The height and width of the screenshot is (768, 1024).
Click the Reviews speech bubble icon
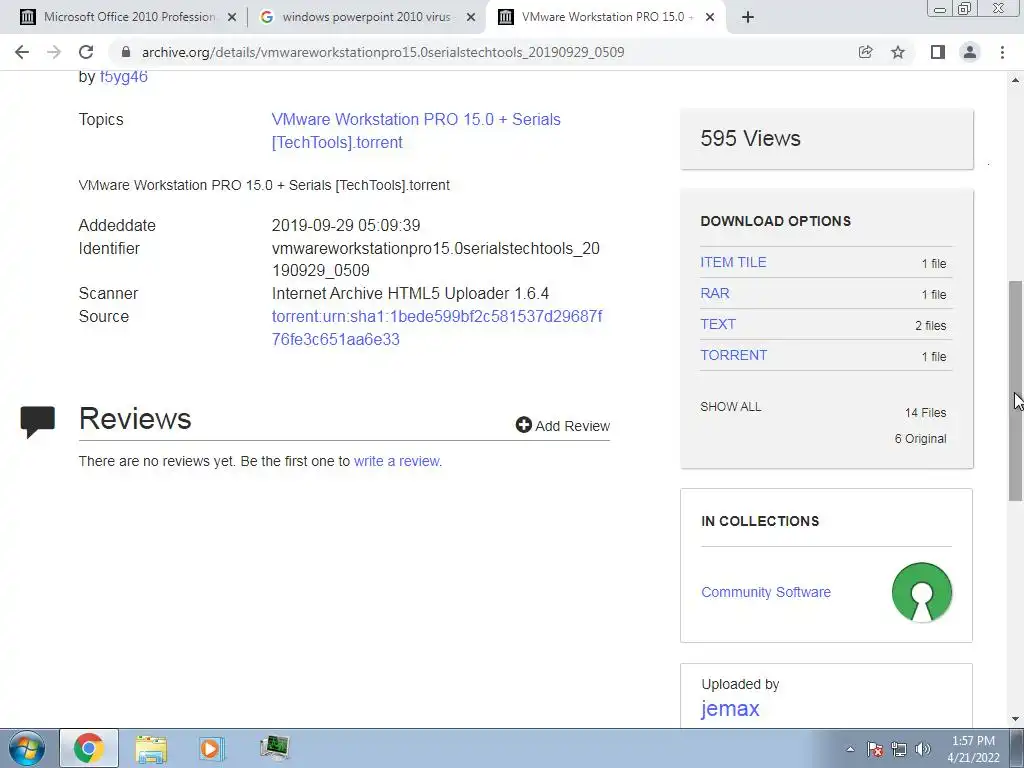coord(37,422)
